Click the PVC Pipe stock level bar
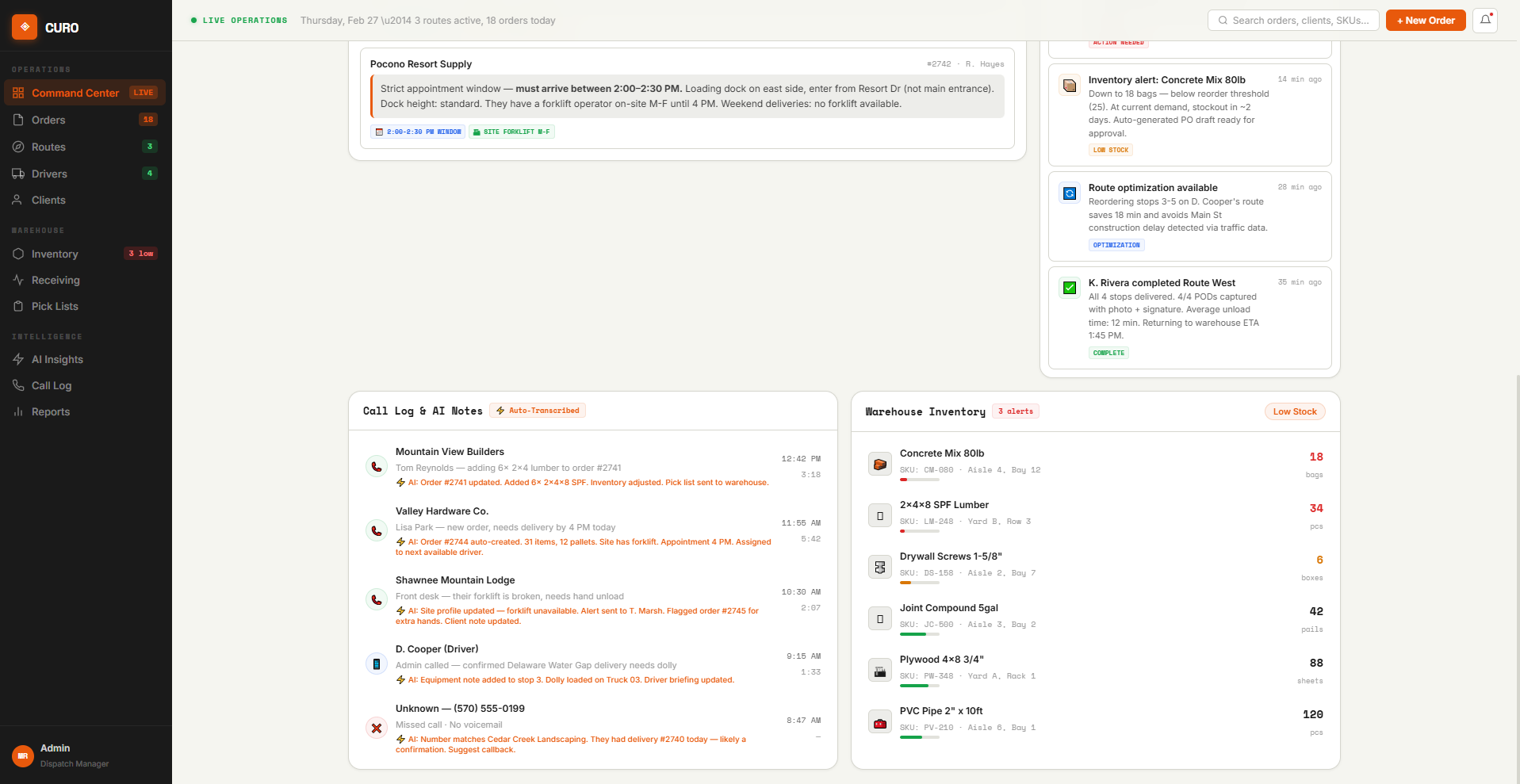 920,737
